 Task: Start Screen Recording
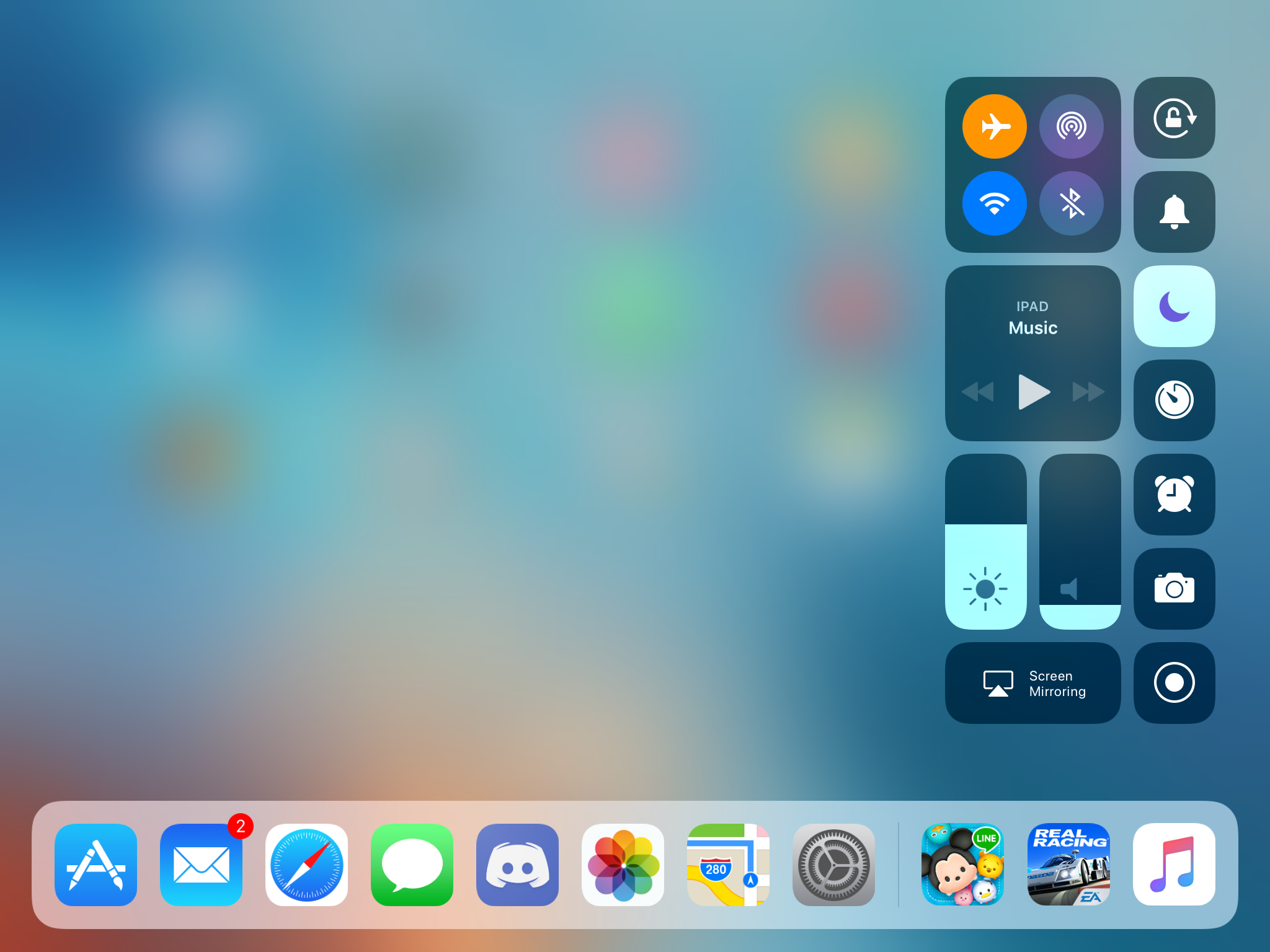1174,683
